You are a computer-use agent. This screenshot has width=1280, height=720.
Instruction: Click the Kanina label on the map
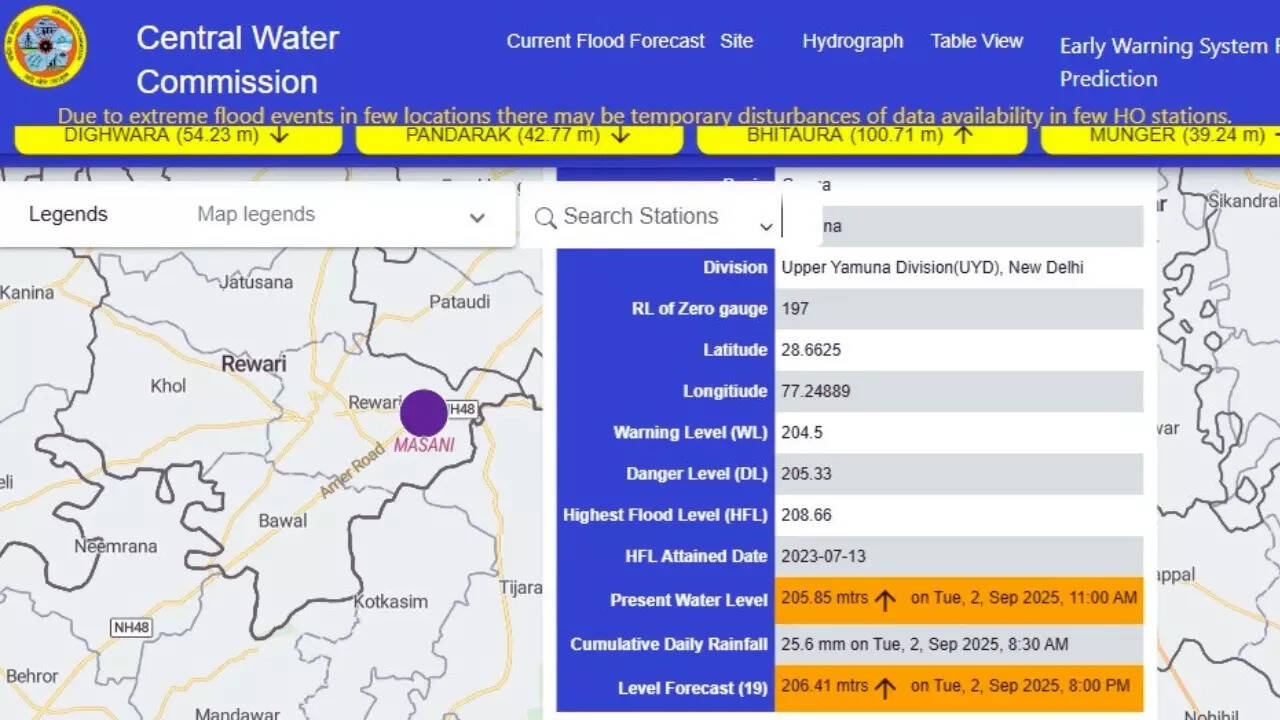point(27,293)
